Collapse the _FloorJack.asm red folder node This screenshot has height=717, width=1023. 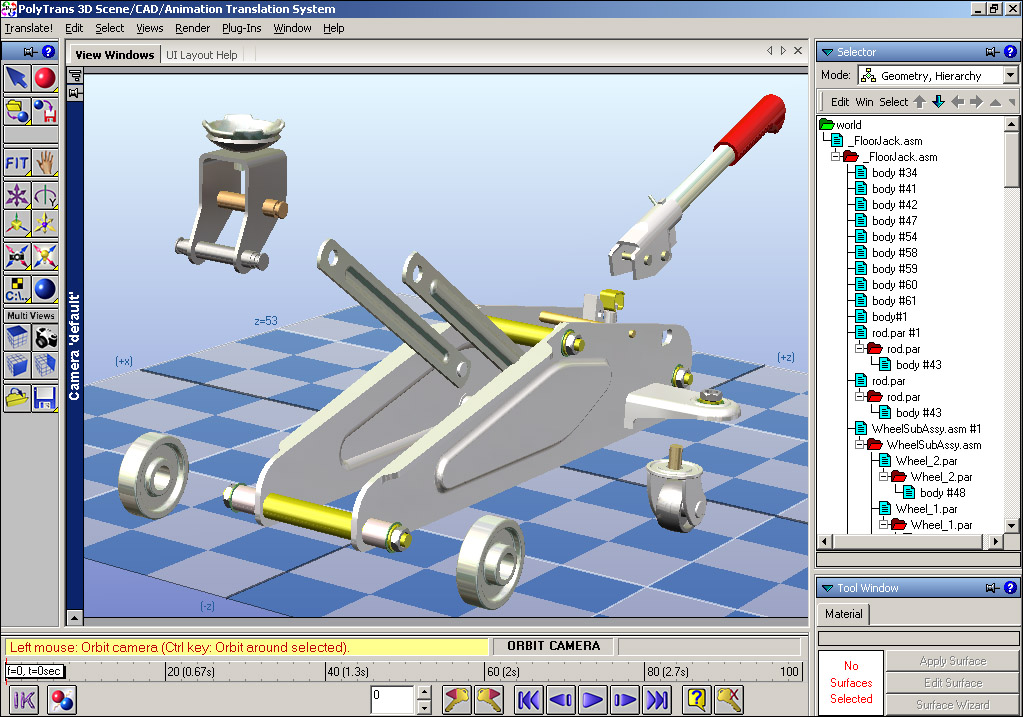click(834, 157)
